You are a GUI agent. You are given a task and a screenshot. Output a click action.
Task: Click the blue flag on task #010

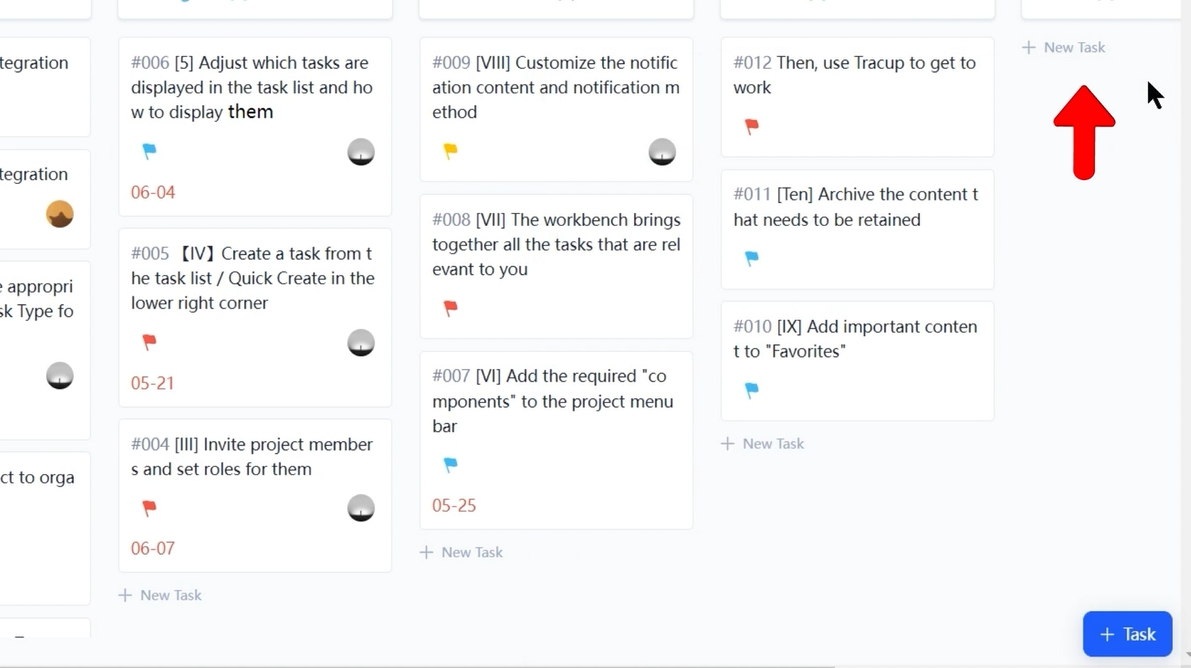tap(753, 390)
